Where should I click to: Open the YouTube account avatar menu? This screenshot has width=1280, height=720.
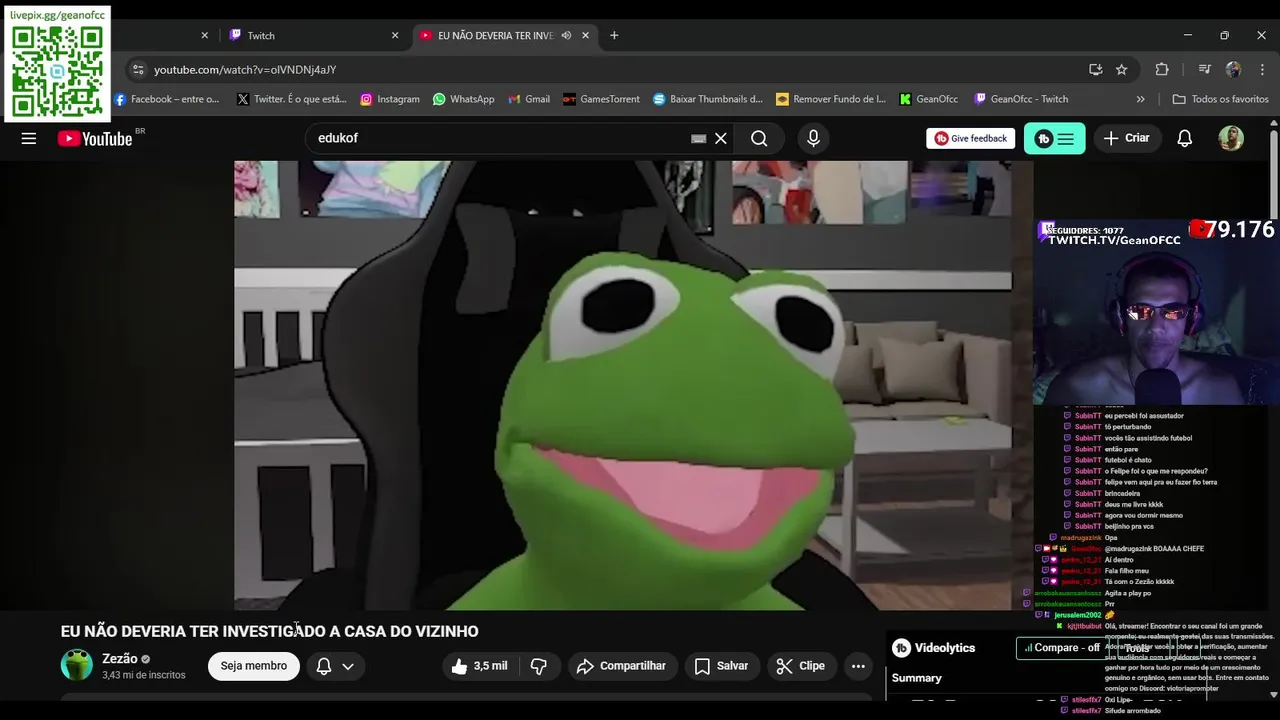click(1231, 138)
